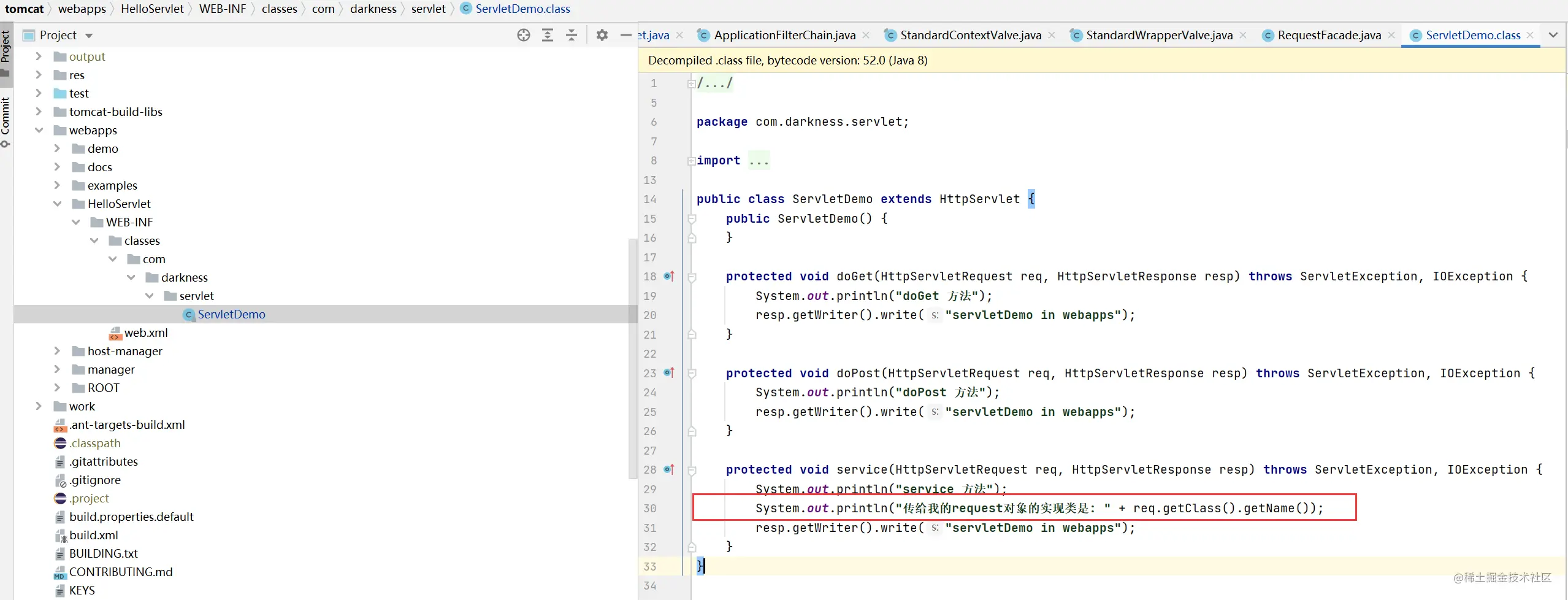Screen dimensions: 1568x600
Task: Close the RequestFacade.java tab
Action: pos(1391,35)
